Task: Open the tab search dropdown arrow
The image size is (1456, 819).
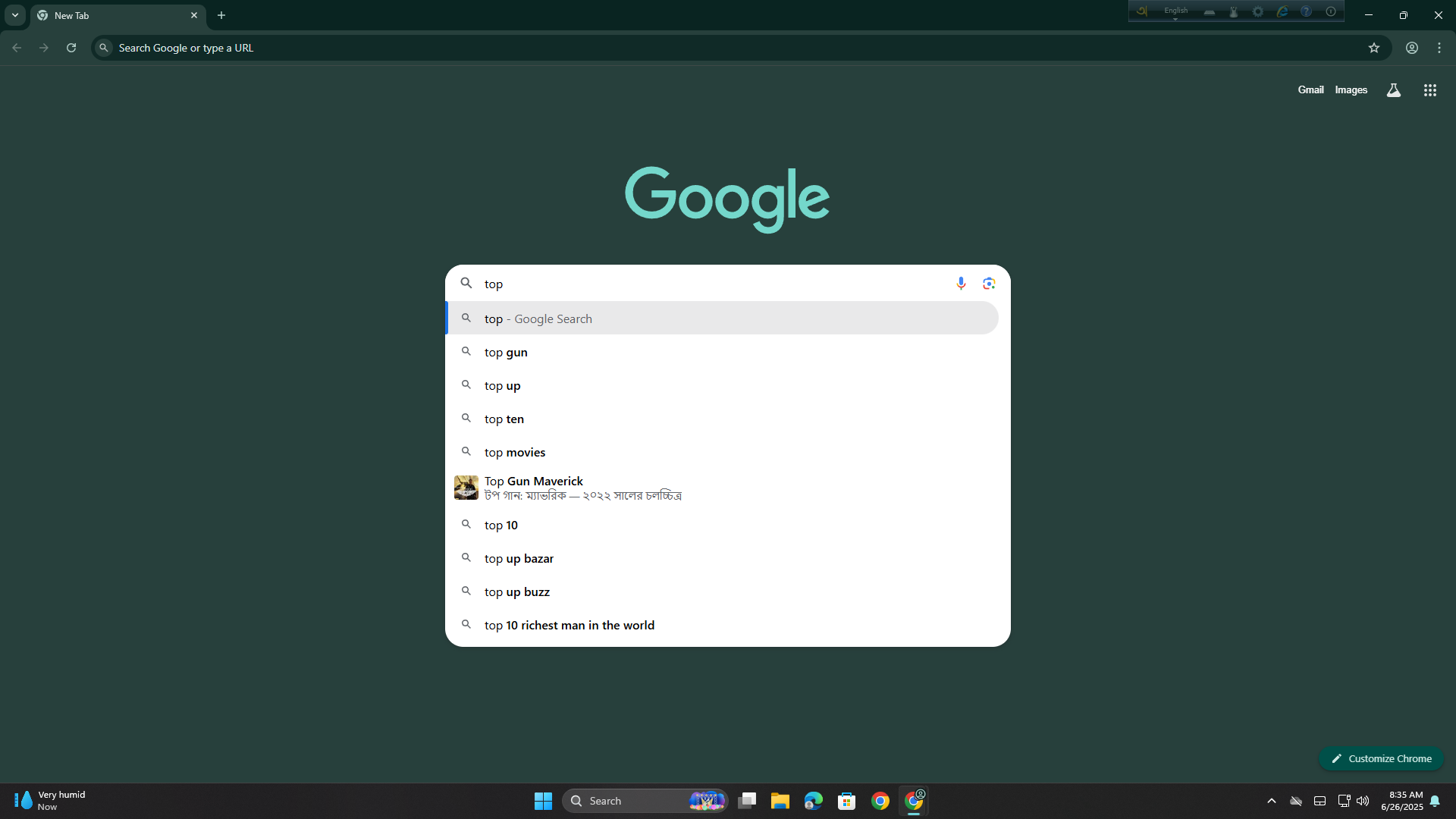Action: point(15,15)
